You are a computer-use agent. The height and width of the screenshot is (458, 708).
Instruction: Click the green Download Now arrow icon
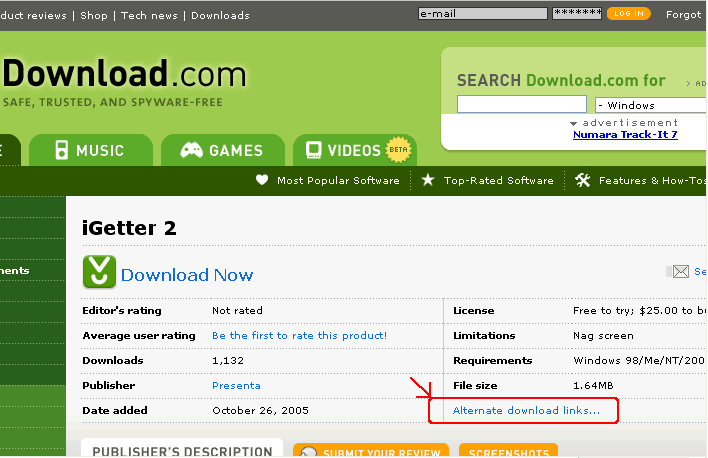pos(99,271)
